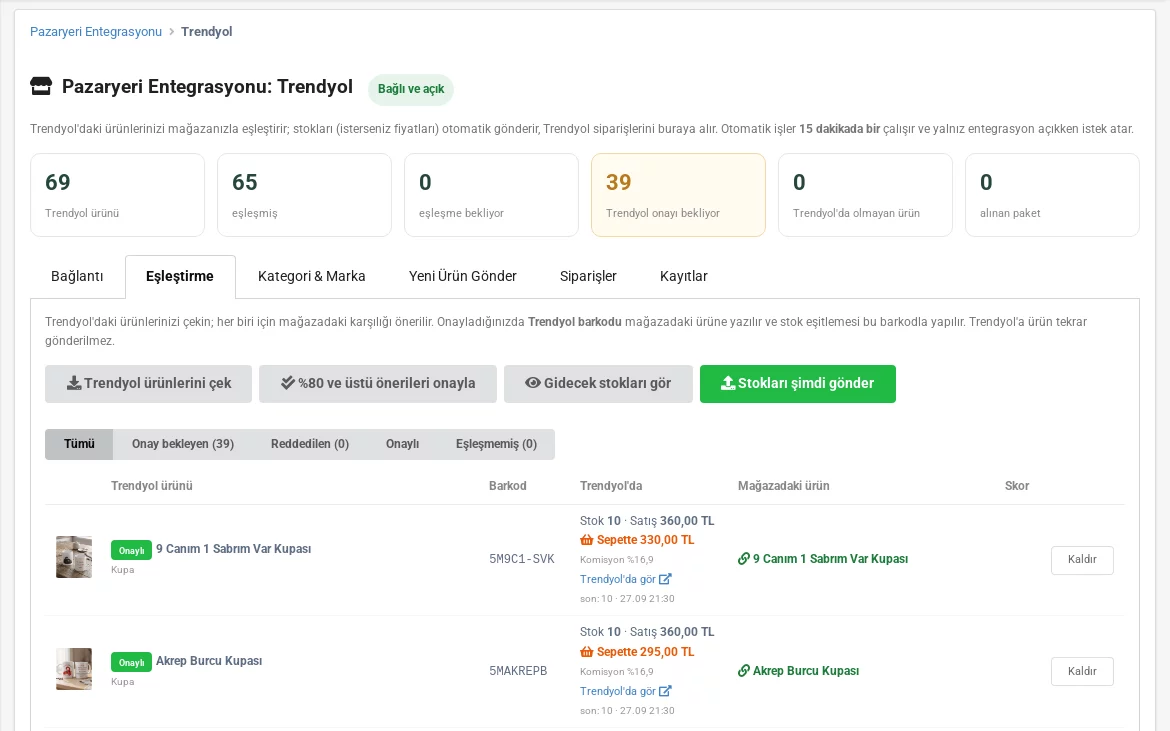
Task: Click Trendyol ürünü column header
Action: [x=151, y=486]
